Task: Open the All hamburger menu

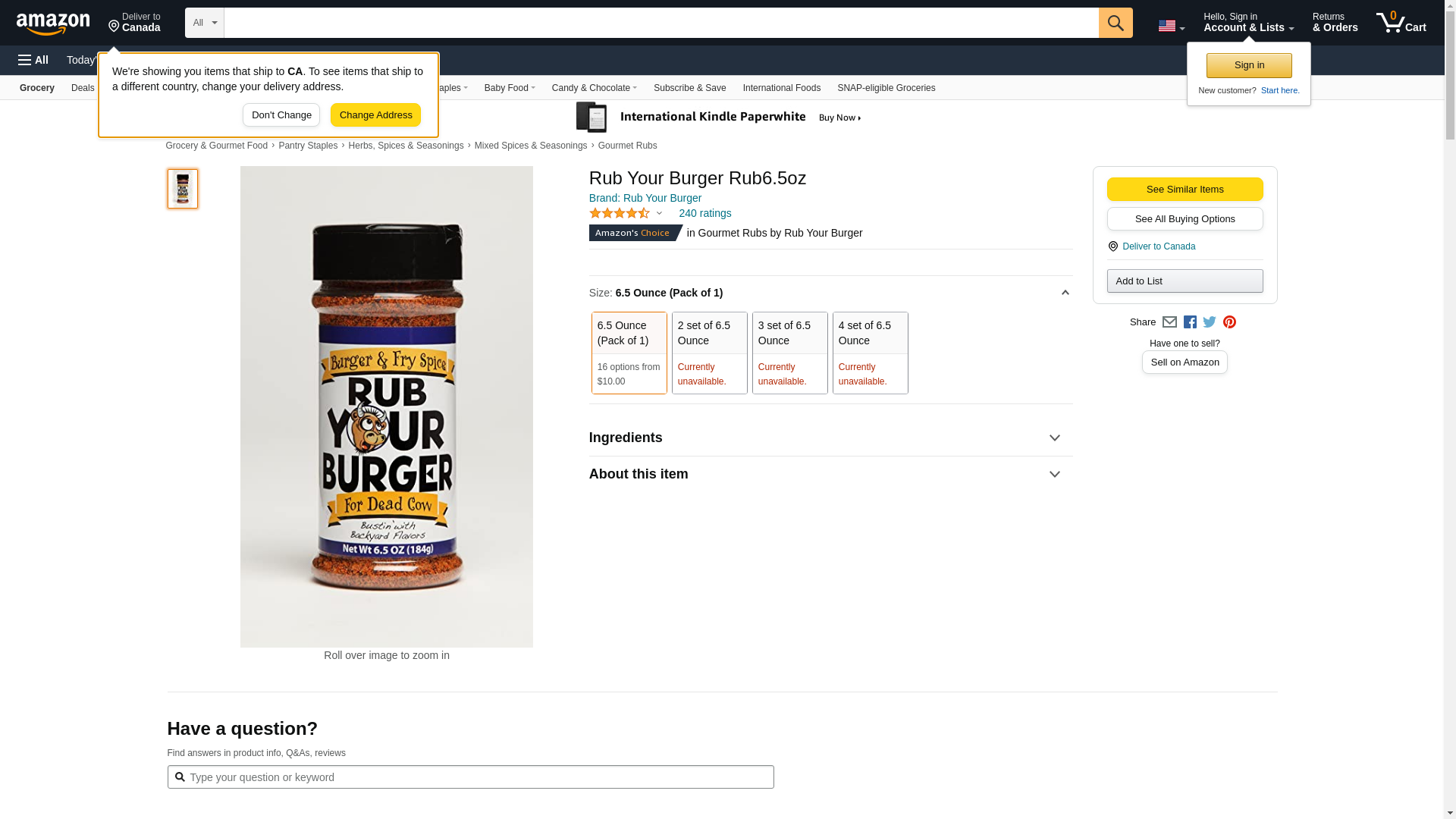Action: pyautogui.click(x=33, y=60)
